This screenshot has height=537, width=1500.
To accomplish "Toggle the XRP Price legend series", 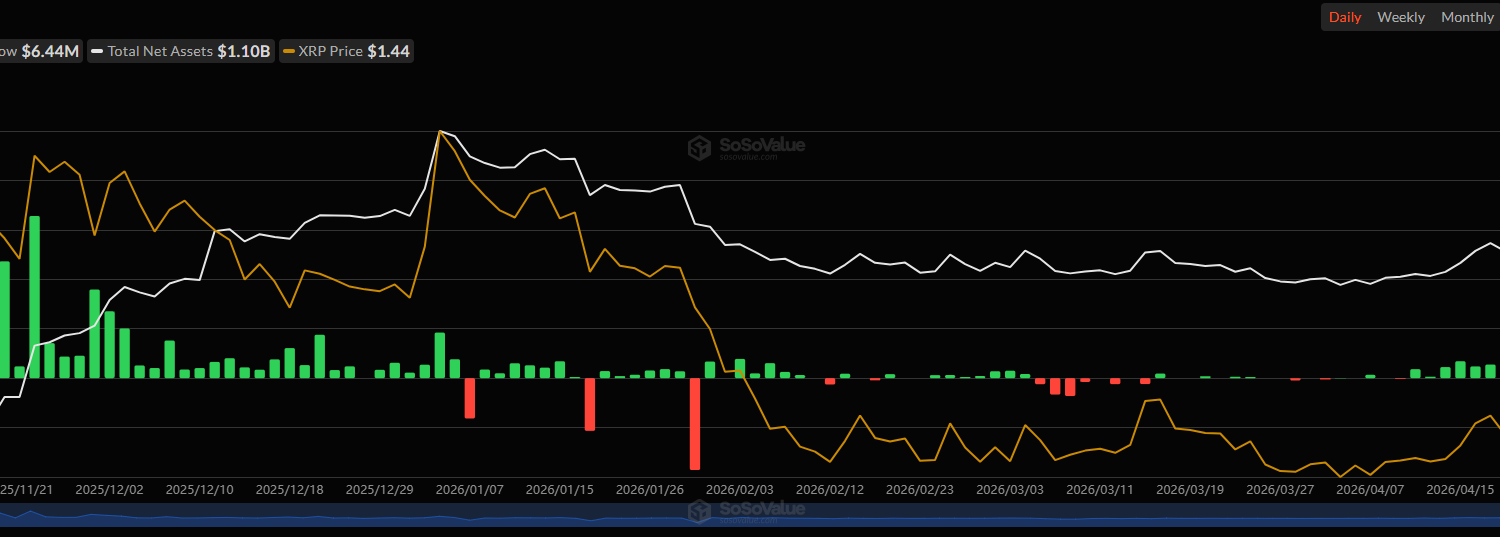I will tap(347, 51).
